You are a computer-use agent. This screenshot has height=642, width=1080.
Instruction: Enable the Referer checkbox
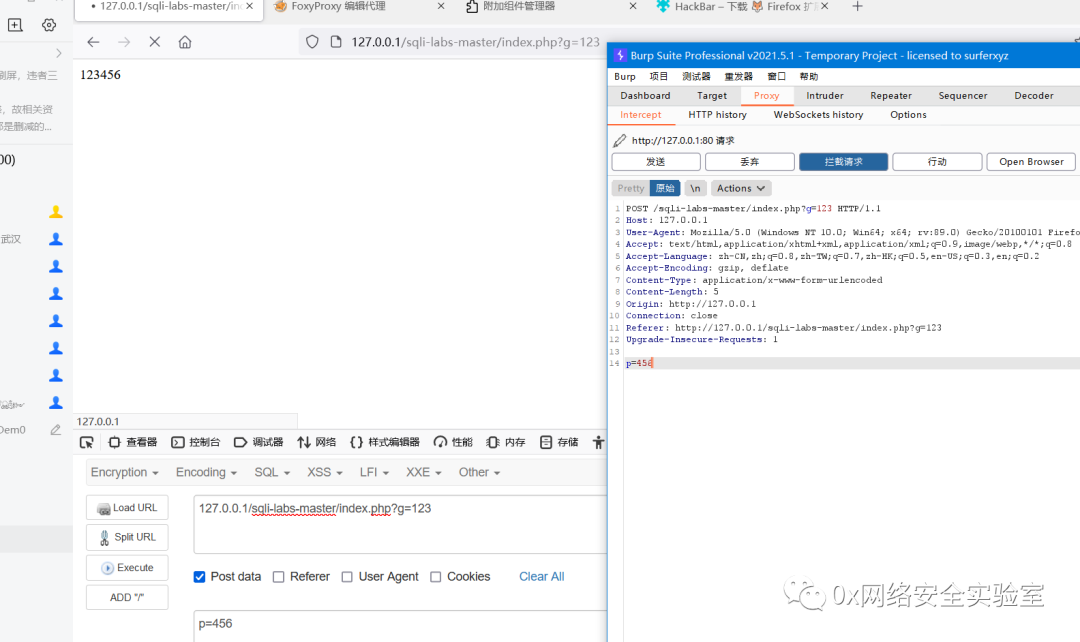click(278, 577)
